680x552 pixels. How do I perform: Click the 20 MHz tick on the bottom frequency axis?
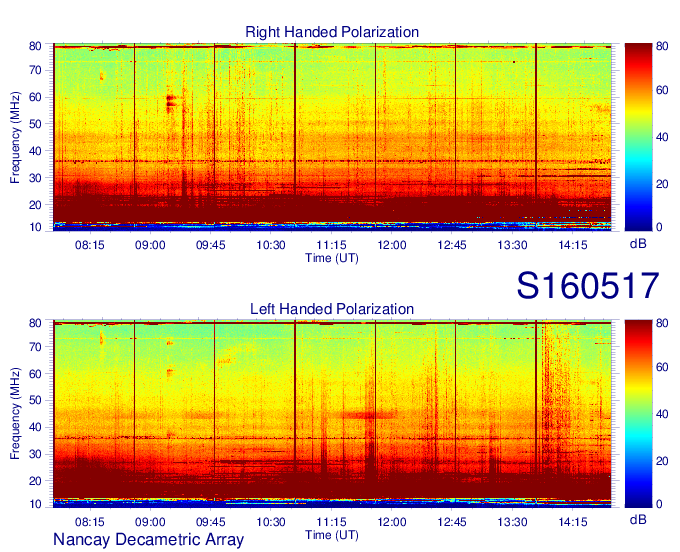click(35, 481)
